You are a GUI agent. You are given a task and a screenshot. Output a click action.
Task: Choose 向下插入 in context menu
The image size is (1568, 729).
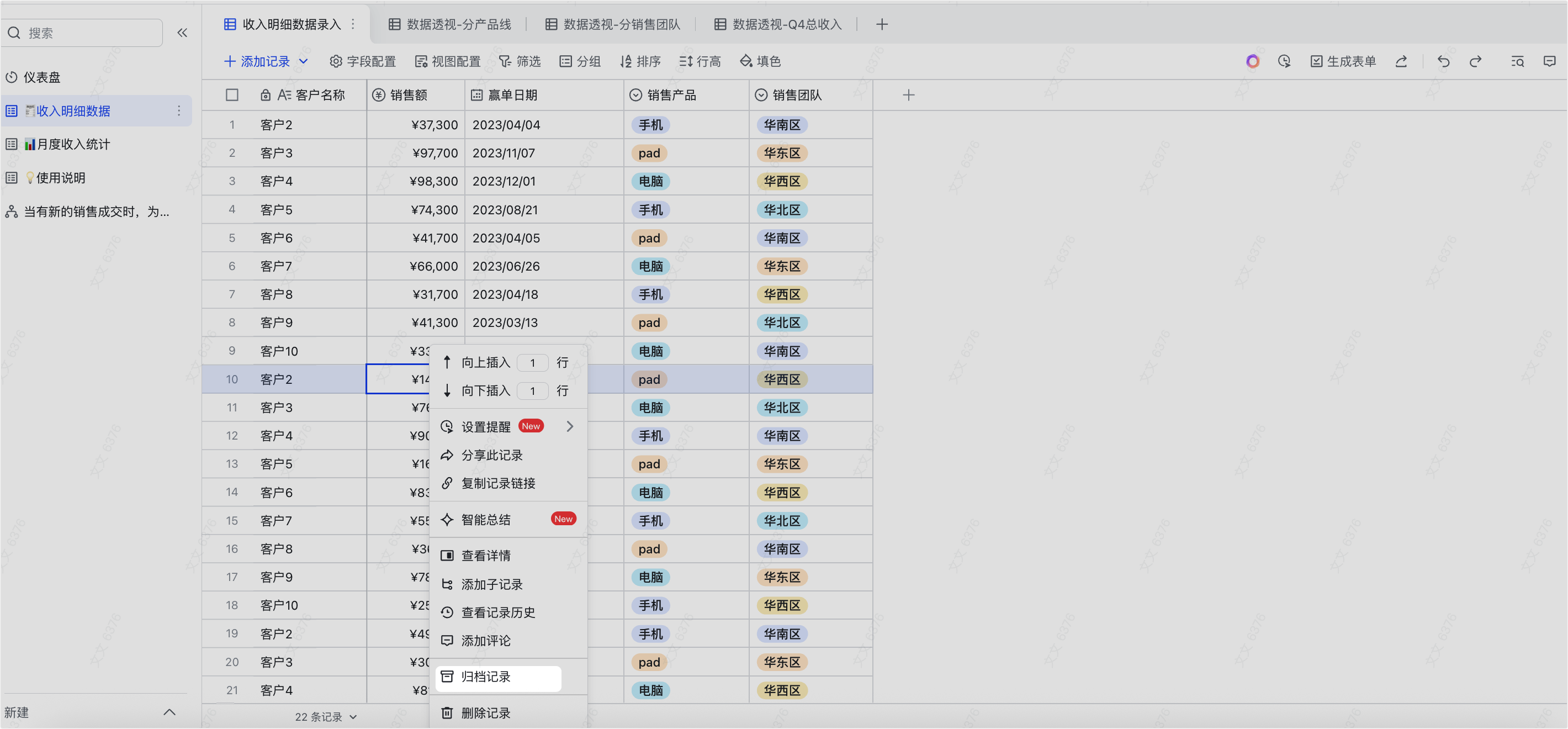pos(486,391)
